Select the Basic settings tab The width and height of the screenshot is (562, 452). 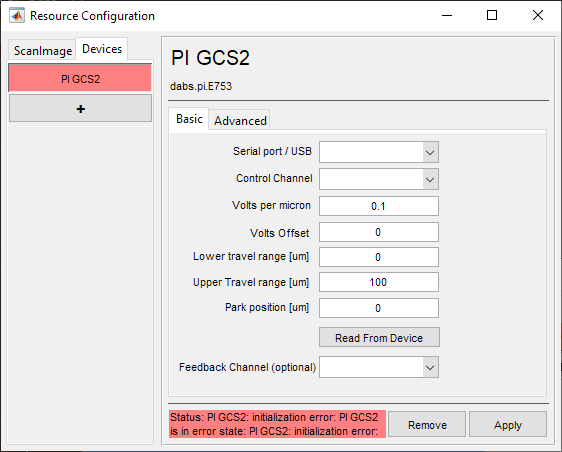pos(189,119)
